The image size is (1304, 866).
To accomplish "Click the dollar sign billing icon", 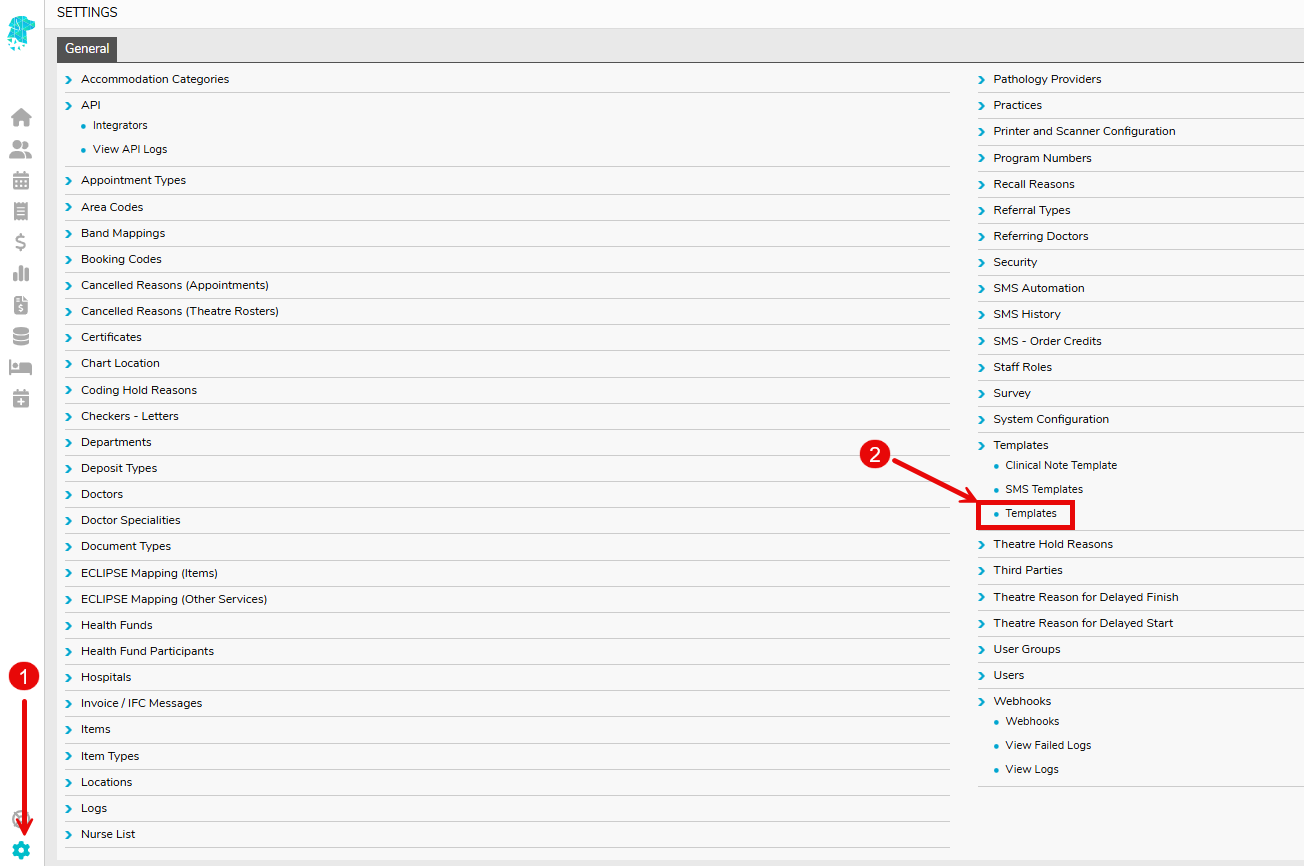I will coord(21,242).
